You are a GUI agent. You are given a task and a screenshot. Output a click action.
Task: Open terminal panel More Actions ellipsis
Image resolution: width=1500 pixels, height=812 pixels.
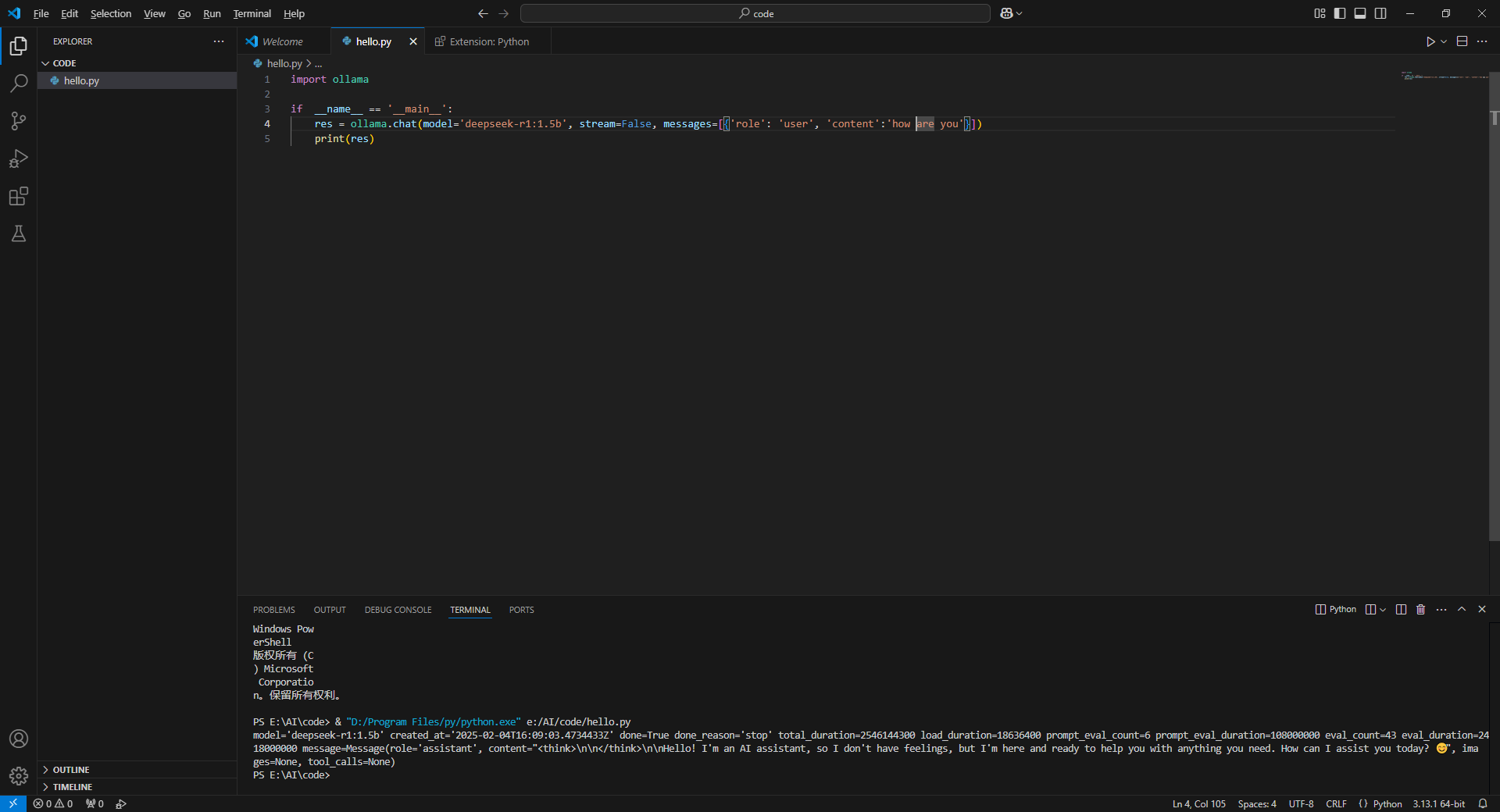click(x=1441, y=610)
